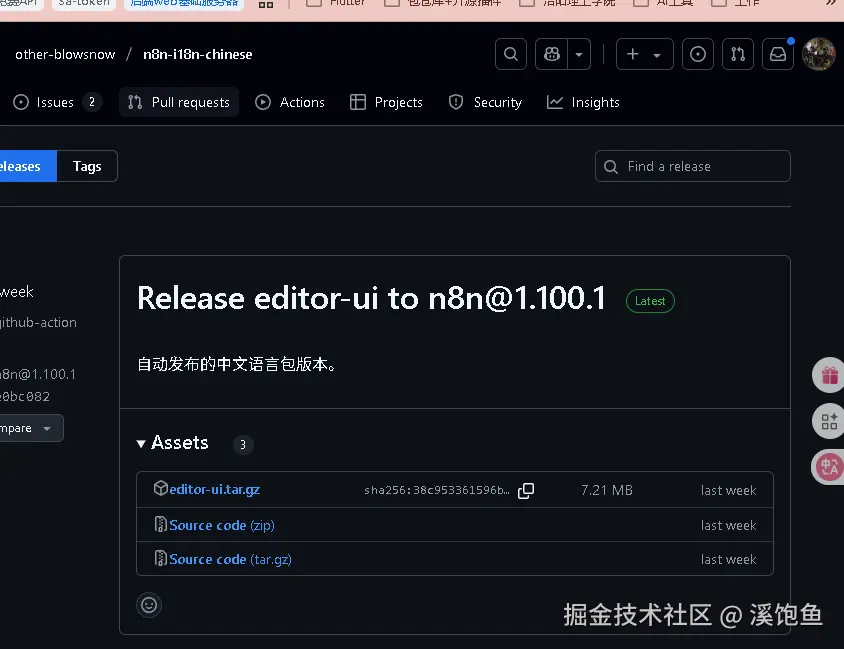Show more bookmarks chevron
The image size is (844, 649).
[x=831, y=3]
